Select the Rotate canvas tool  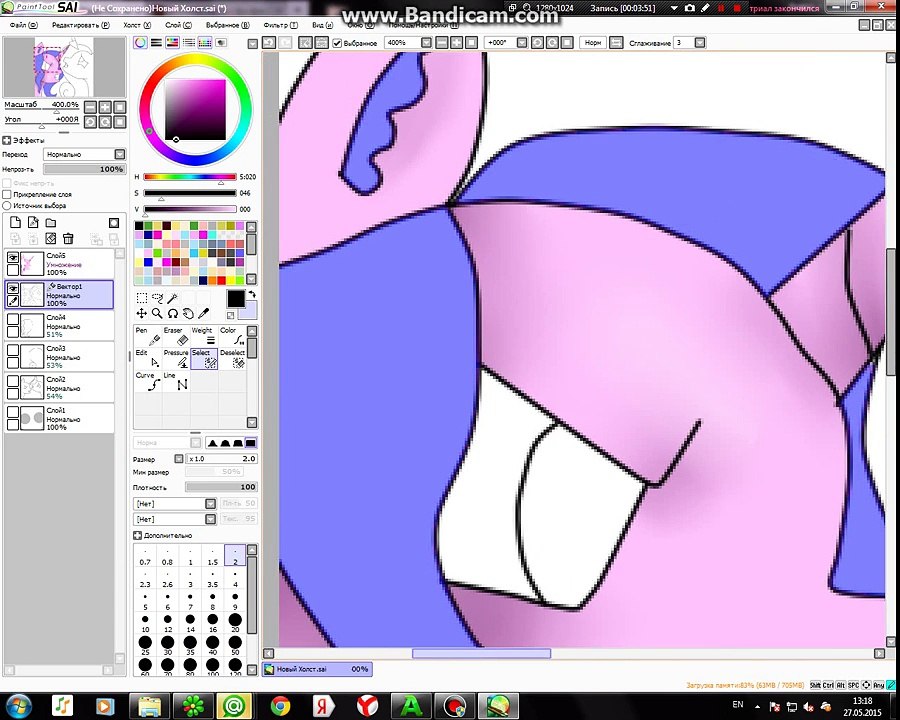tap(172, 313)
